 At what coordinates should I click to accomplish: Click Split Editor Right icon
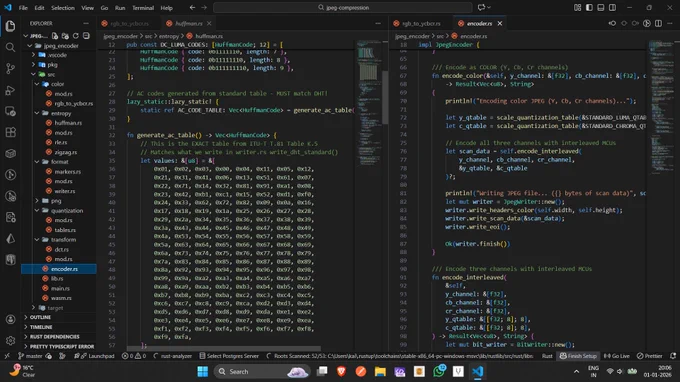[658, 23]
